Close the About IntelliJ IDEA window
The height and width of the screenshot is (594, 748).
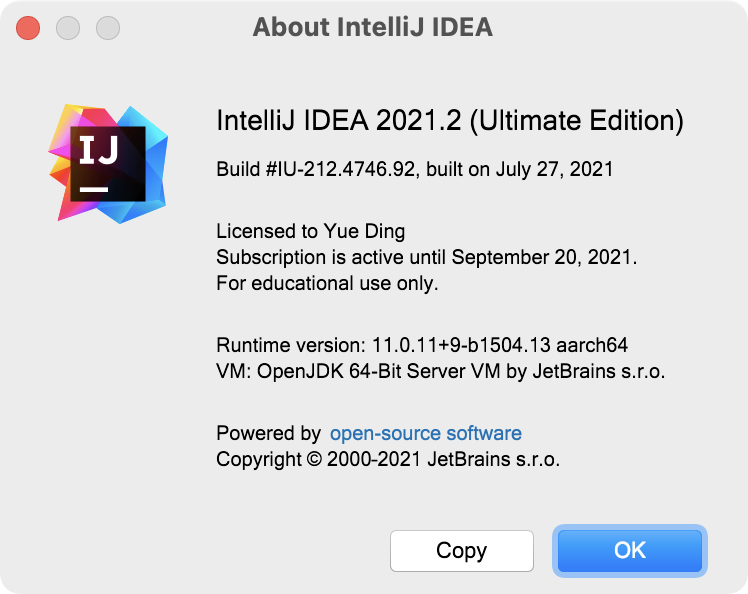click(x=28, y=27)
